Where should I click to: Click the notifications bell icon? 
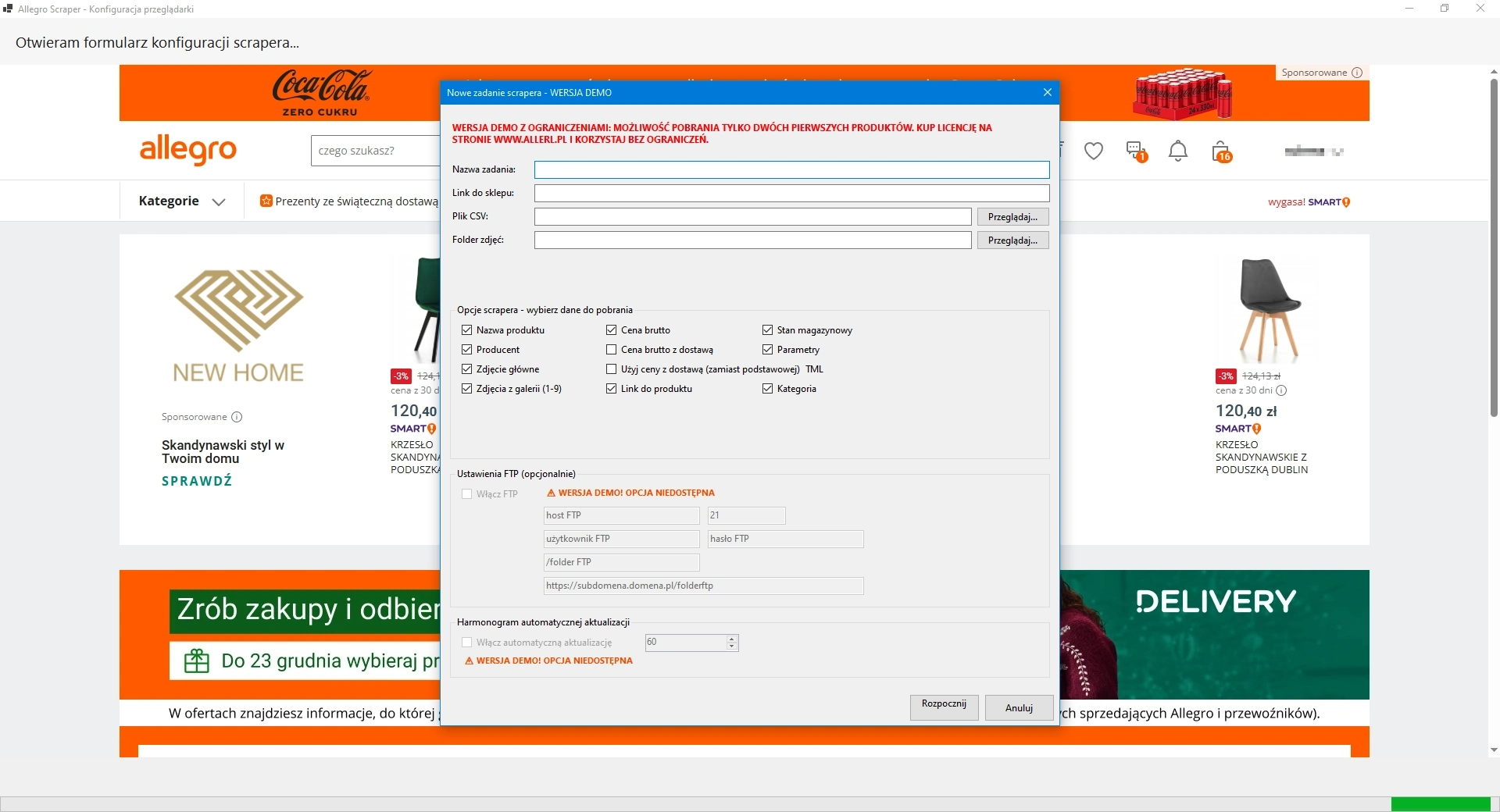coord(1177,151)
